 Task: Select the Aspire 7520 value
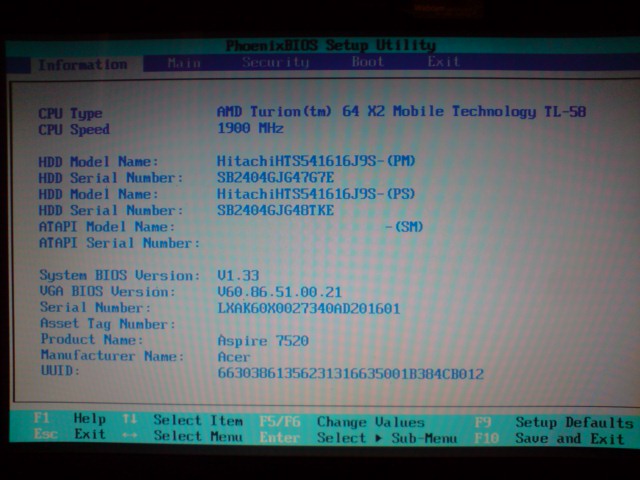(x=263, y=341)
